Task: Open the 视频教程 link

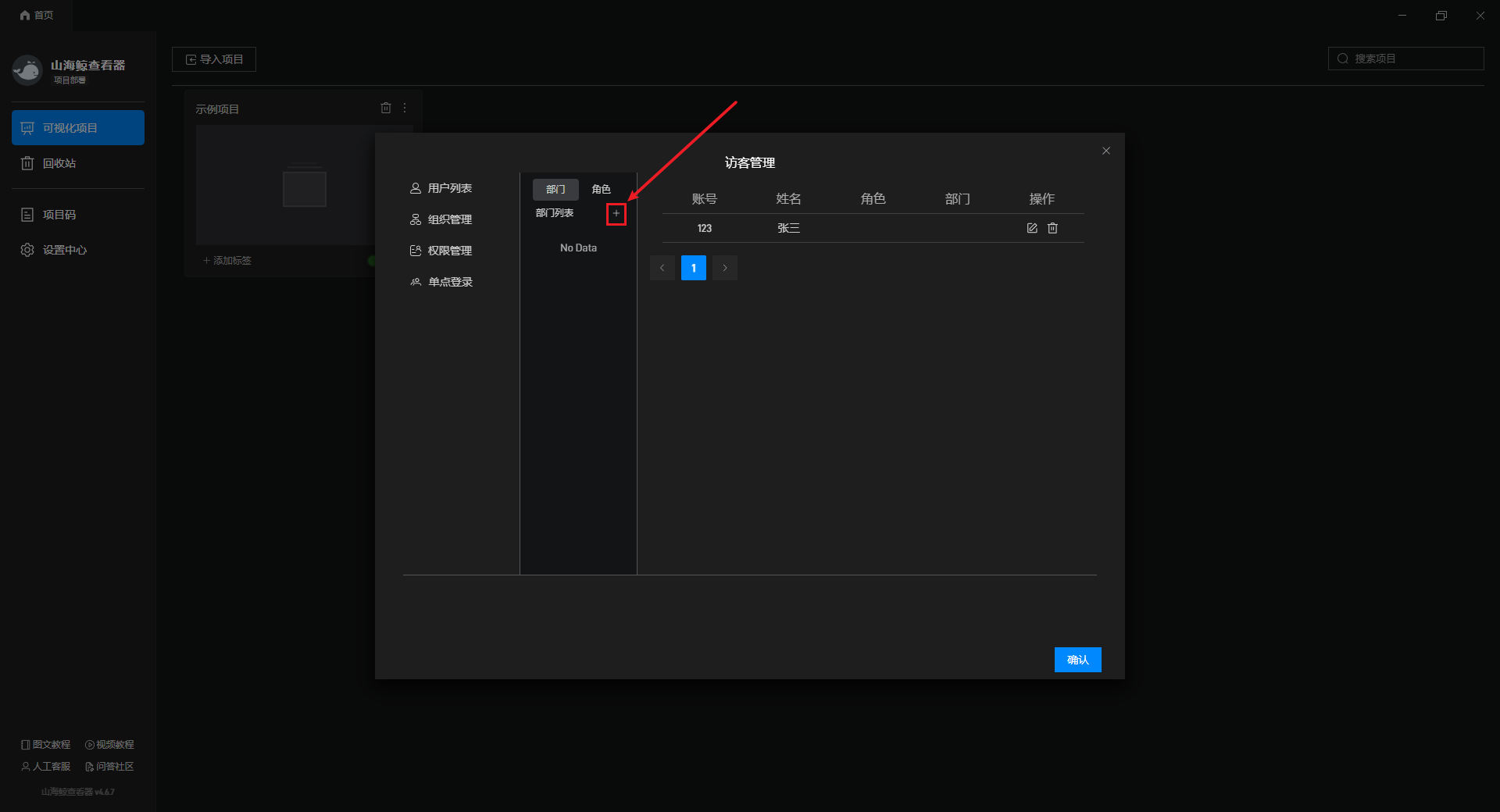Action: tap(109, 745)
